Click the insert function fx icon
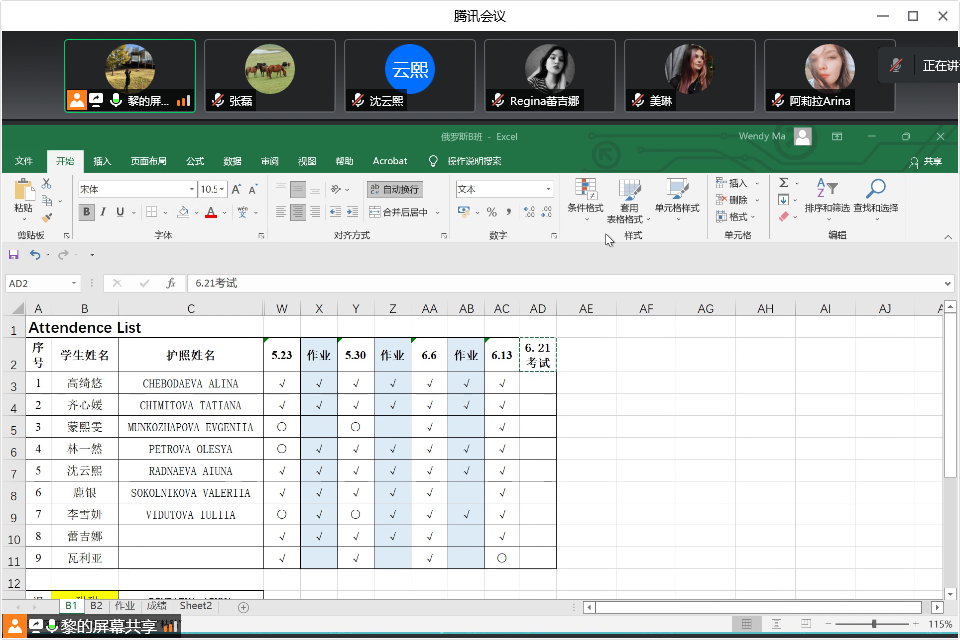960x640 pixels. (171, 284)
